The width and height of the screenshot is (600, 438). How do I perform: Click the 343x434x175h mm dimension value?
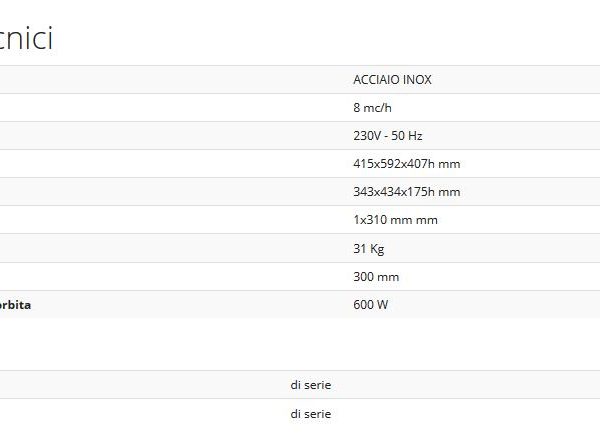click(x=407, y=192)
